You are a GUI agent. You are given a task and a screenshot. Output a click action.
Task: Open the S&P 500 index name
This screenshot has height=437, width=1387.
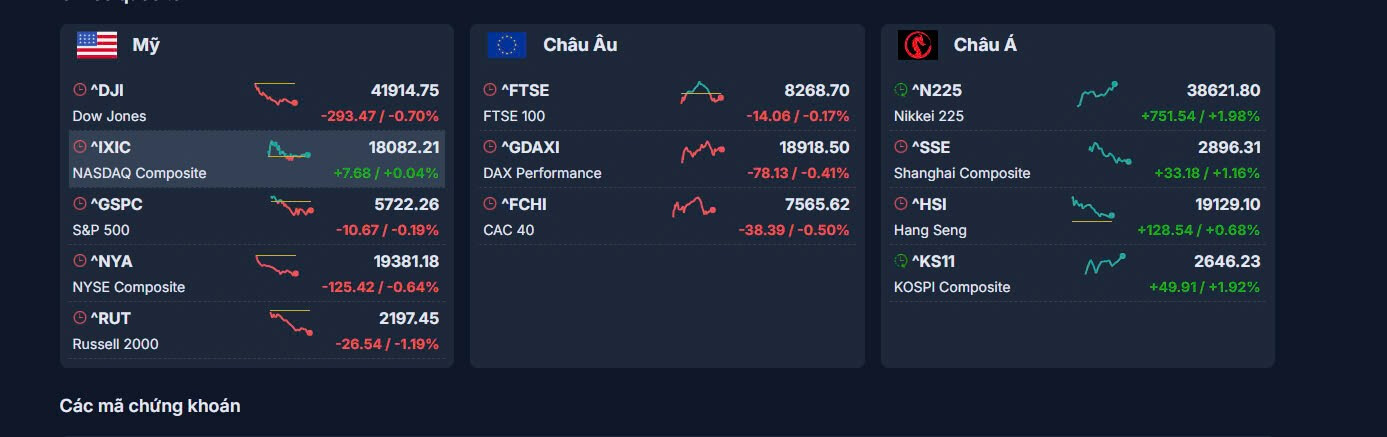point(101,230)
